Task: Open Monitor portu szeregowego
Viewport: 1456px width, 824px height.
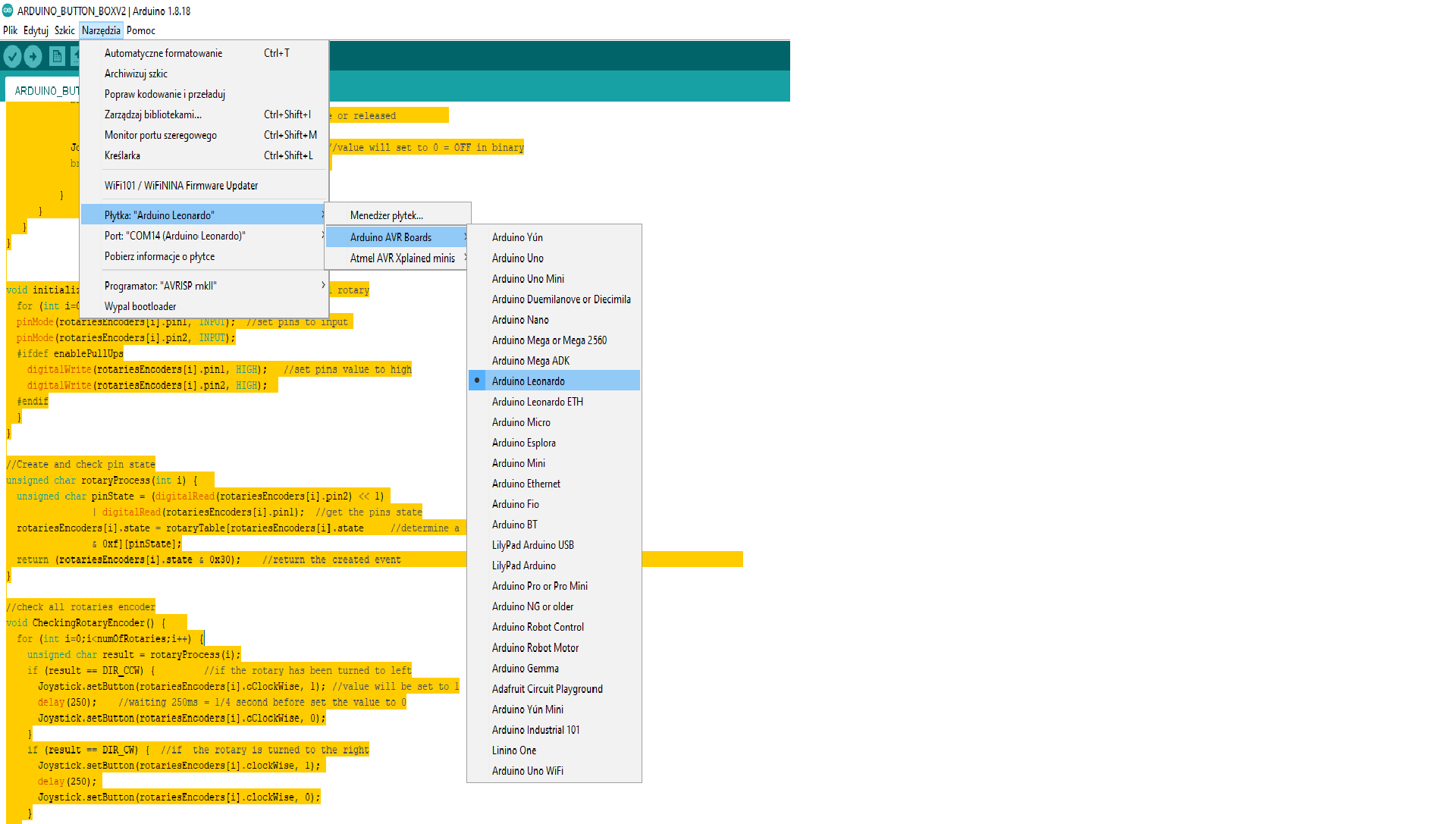Action: coord(161,135)
